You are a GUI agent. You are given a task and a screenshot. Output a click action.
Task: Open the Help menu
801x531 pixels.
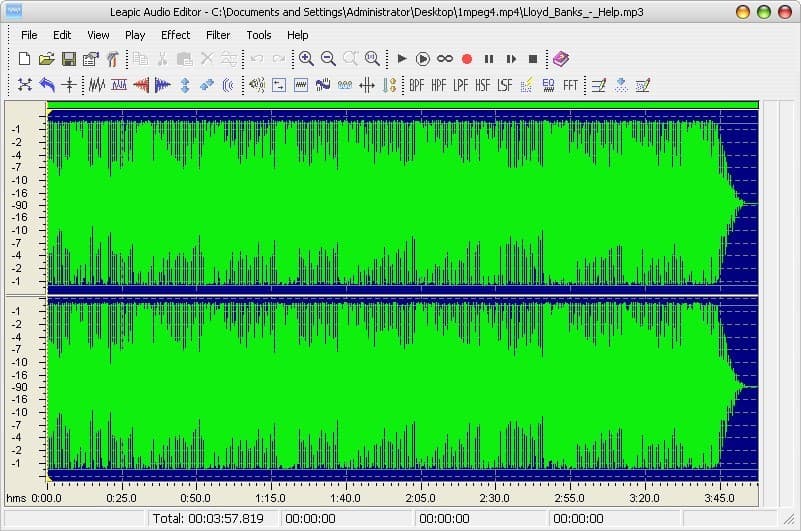click(x=297, y=35)
